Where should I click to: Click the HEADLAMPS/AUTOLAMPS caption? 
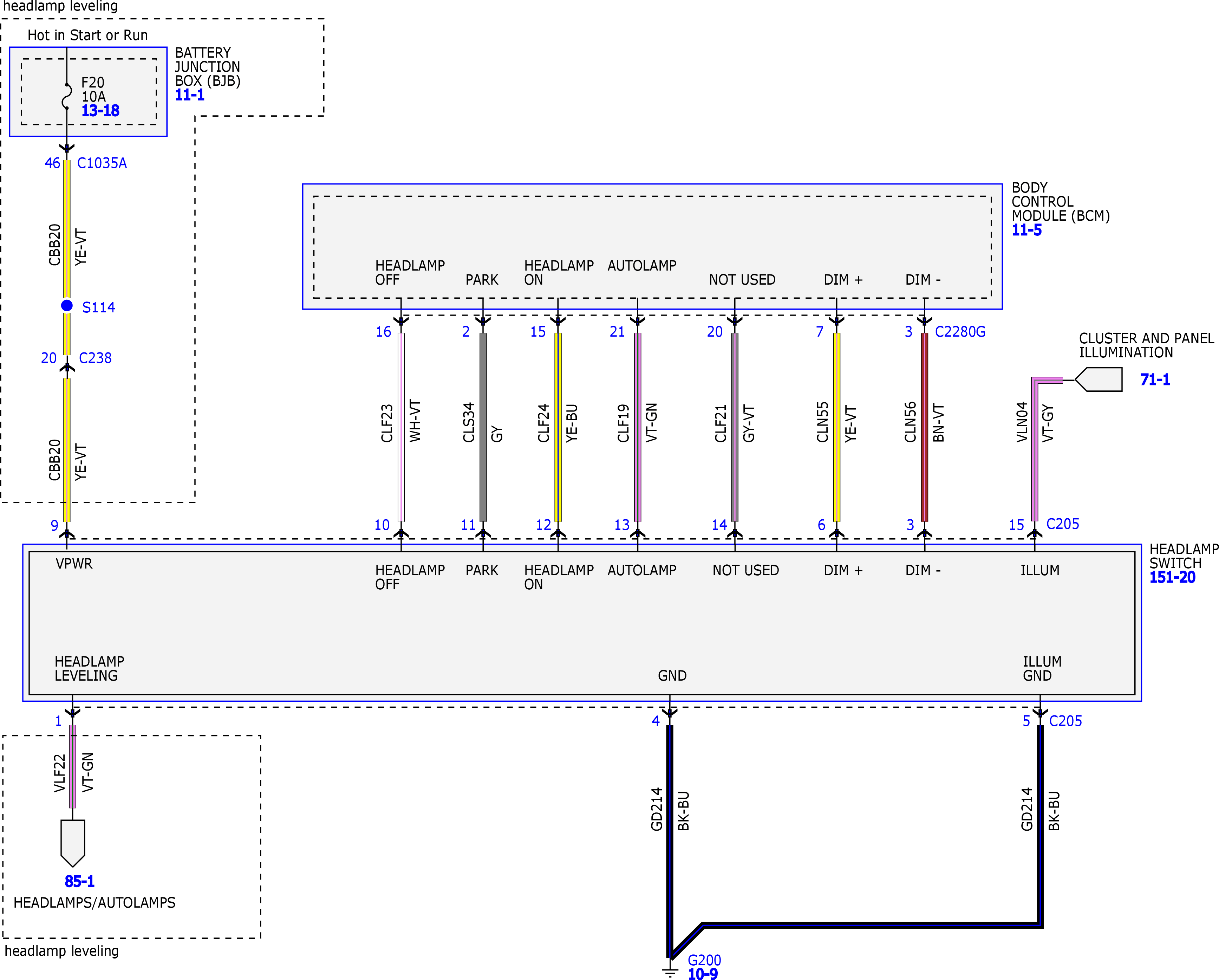[x=94, y=903]
